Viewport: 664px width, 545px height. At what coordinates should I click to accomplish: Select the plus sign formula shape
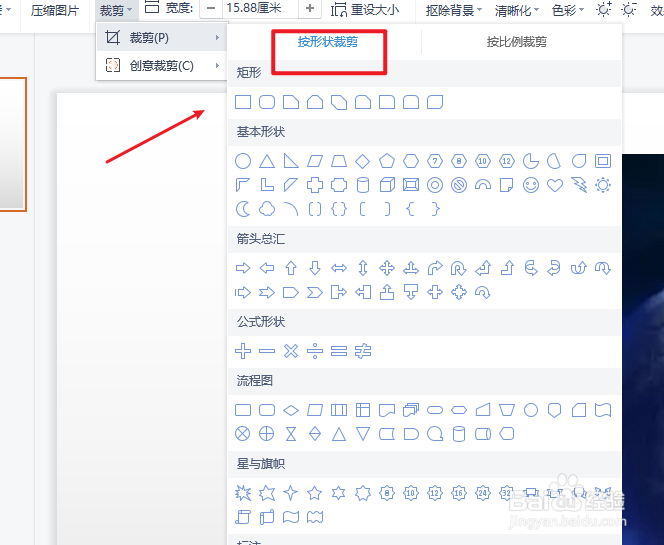(x=243, y=351)
